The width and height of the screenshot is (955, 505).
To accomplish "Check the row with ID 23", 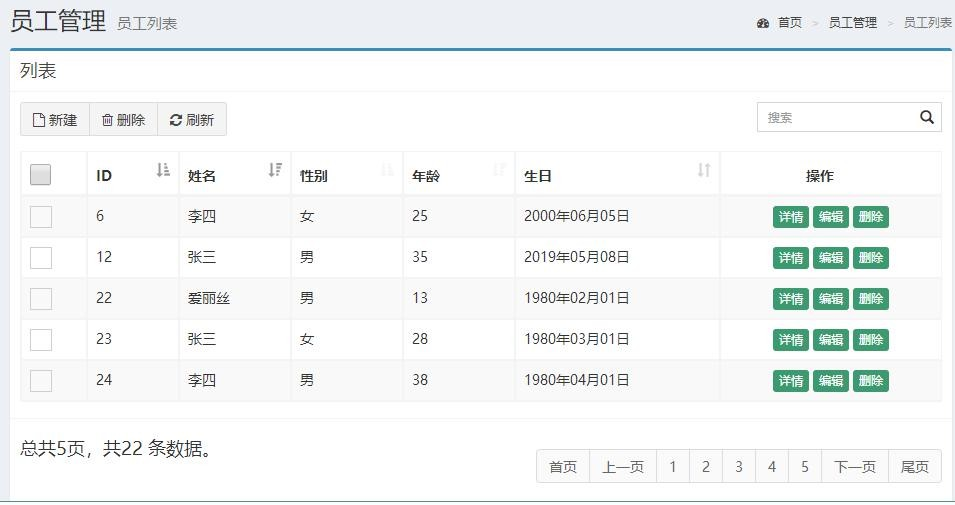I will point(41,339).
